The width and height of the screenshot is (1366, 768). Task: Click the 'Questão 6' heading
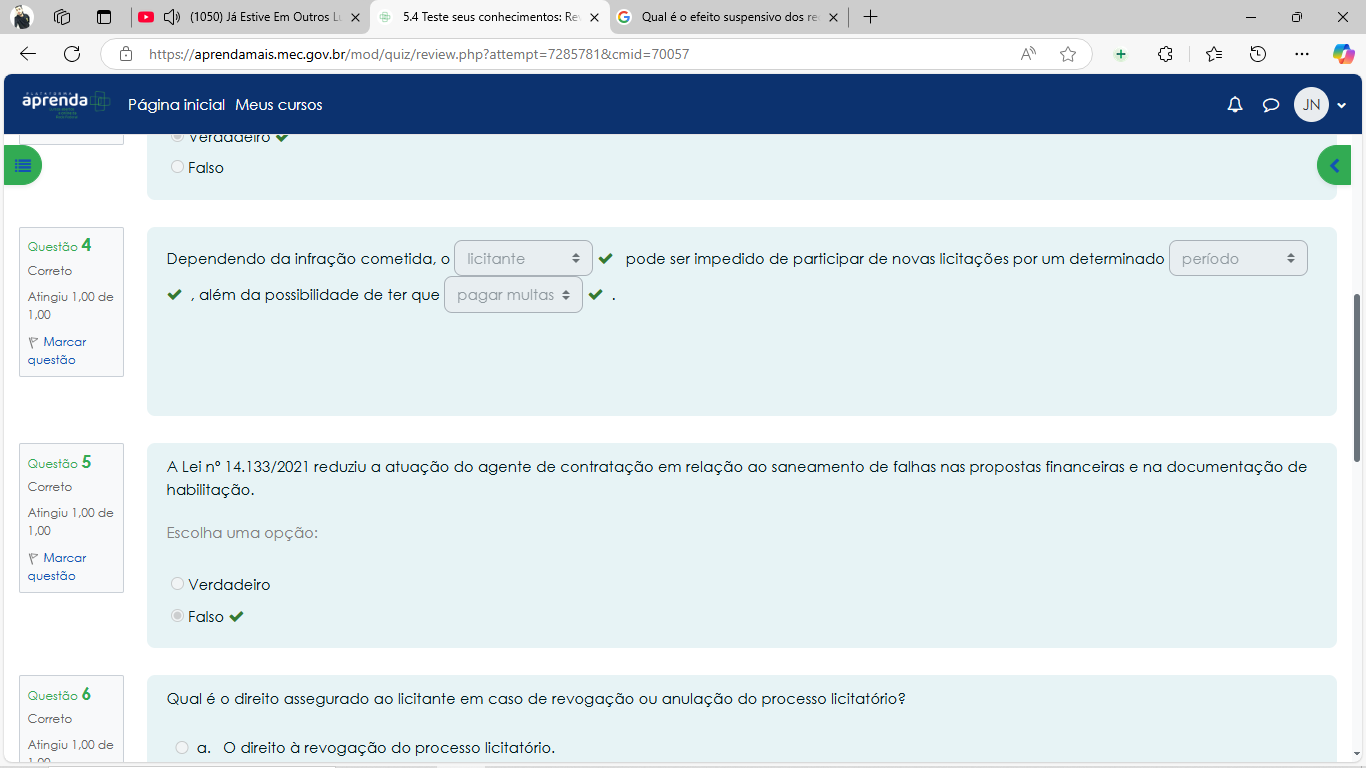[x=59, y=694]
